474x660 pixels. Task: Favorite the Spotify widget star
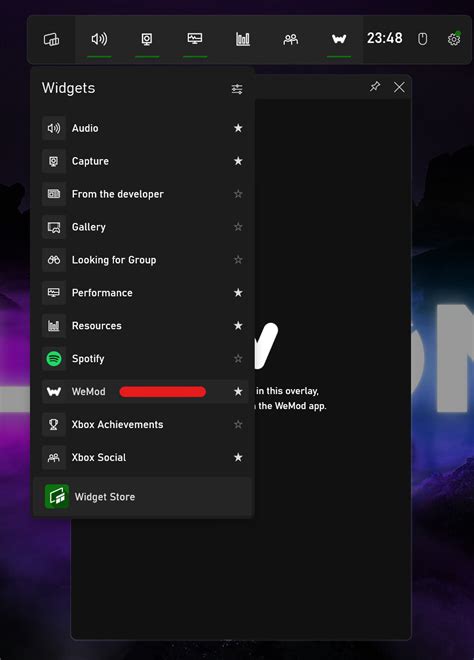point(238,359)
